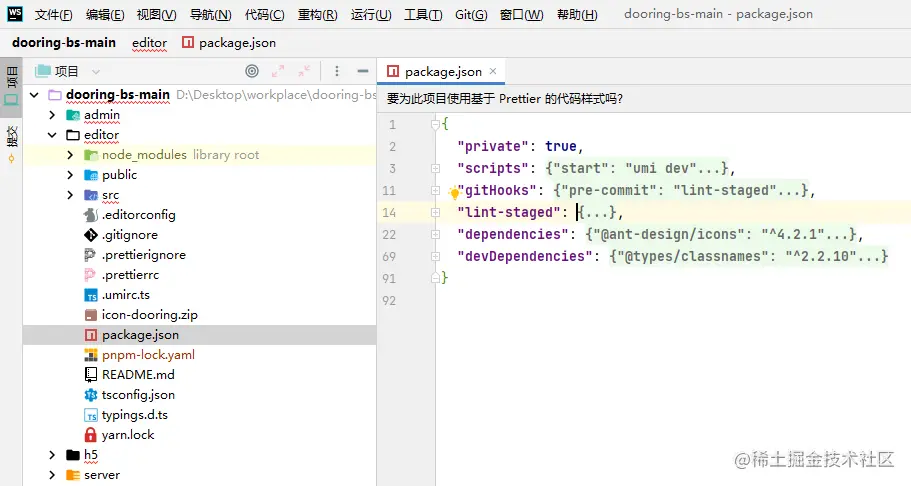This screenshot has width=911, height=486.
Task: Select the yarn.lock file
Action: pyautogui.click(x=119, y=435)
